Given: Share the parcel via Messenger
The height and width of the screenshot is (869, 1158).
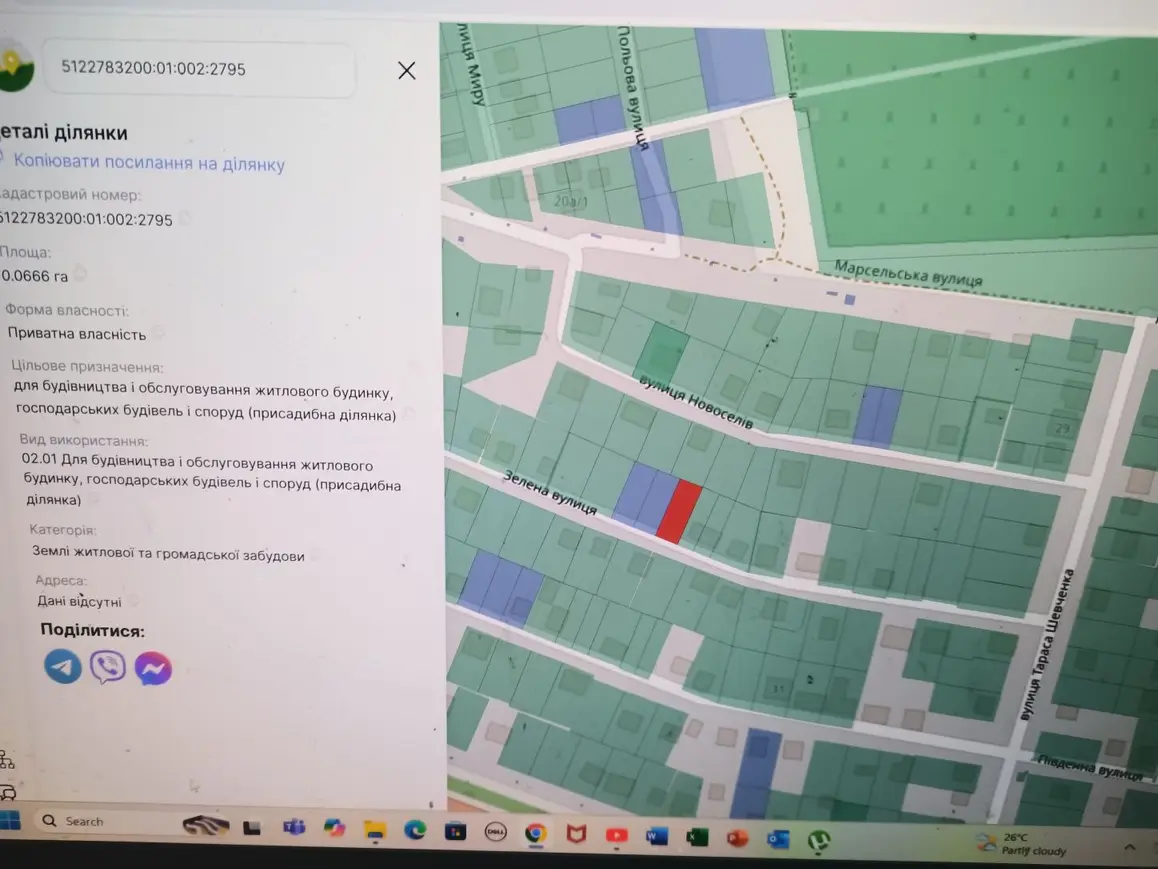Looking at the screenshot, I should [153, 669].
